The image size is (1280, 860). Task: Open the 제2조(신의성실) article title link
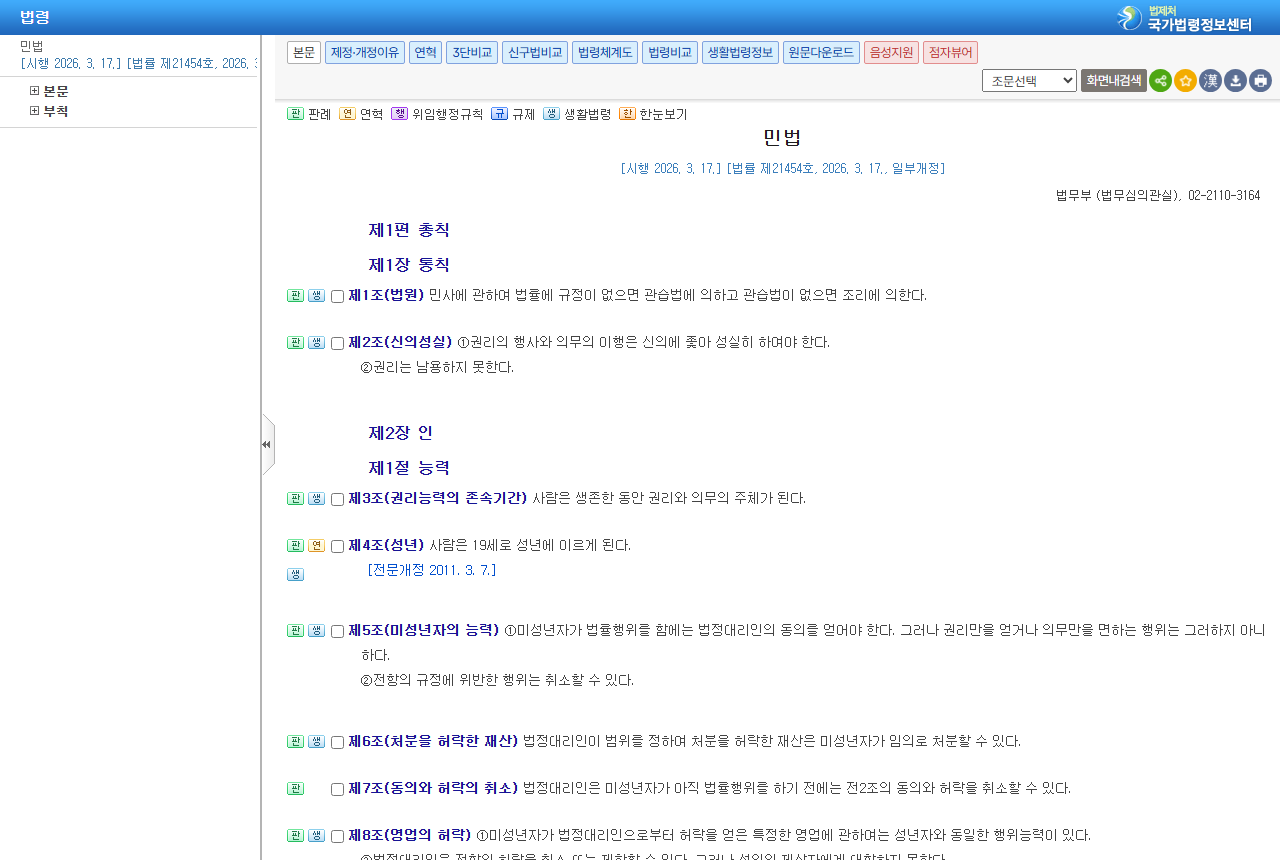point(400,343)
